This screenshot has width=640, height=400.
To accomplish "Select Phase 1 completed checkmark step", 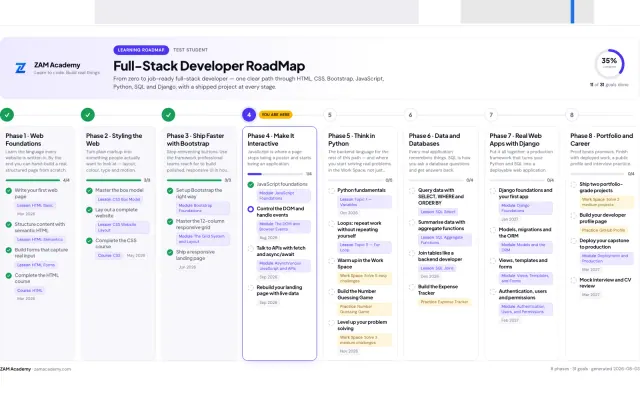I will [7, 115].
